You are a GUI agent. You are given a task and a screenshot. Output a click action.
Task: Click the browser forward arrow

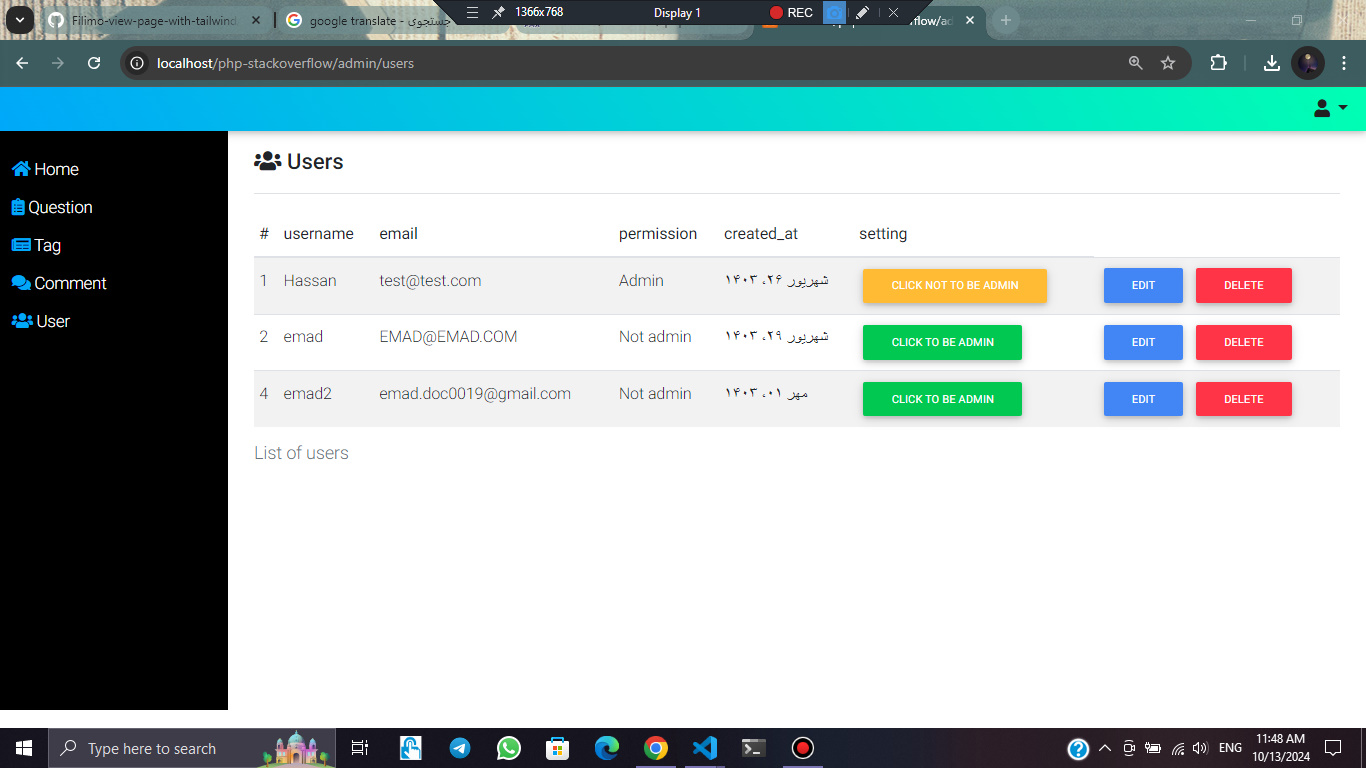click(x=58, y=63)
